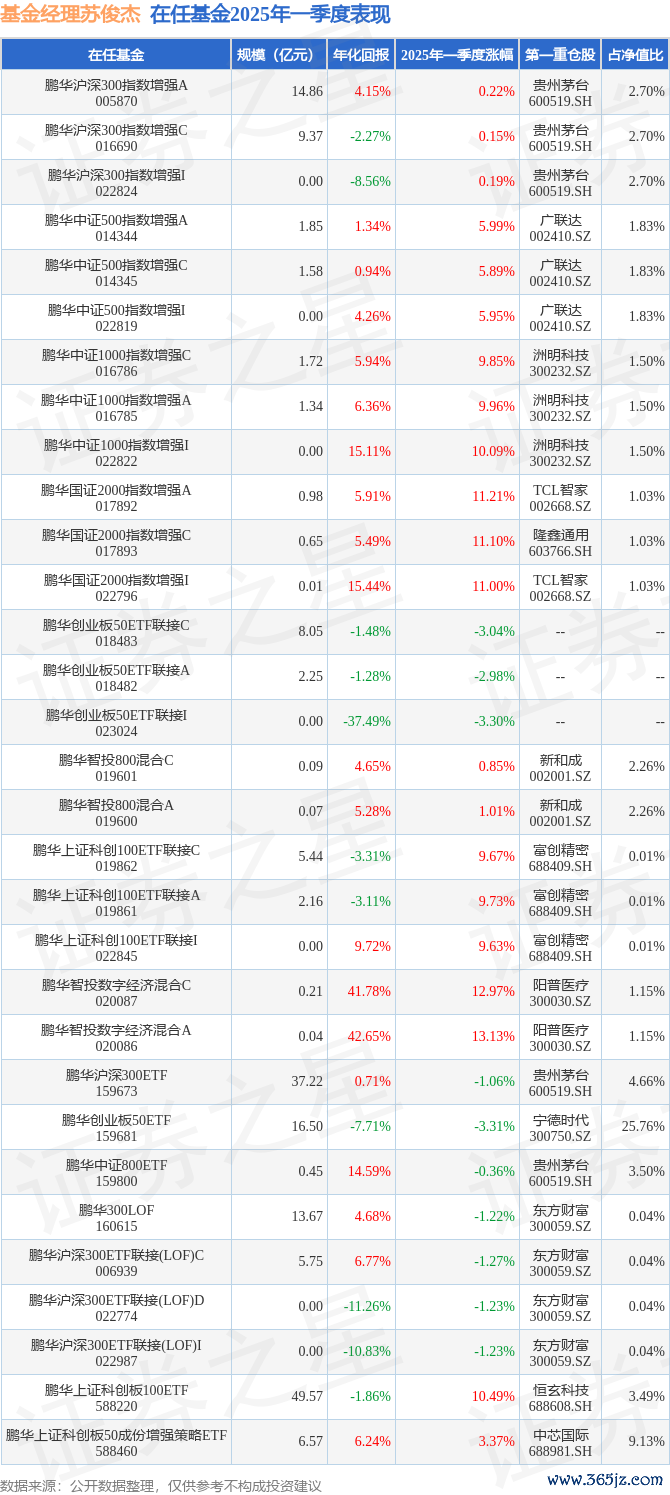Open fund 鹏华300LOF 160615
Screen dimensions: 670x1495
click(x=116, y=1217)
